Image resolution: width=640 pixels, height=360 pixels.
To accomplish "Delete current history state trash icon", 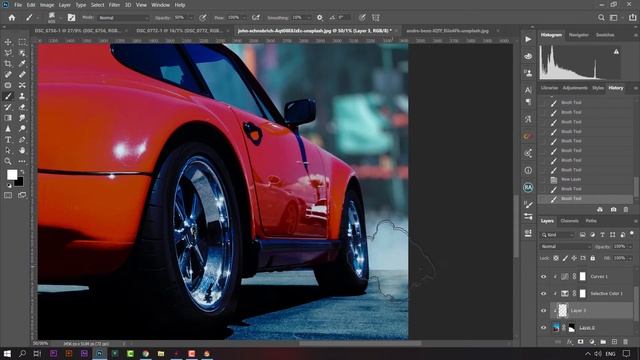I will click(626, 209).
